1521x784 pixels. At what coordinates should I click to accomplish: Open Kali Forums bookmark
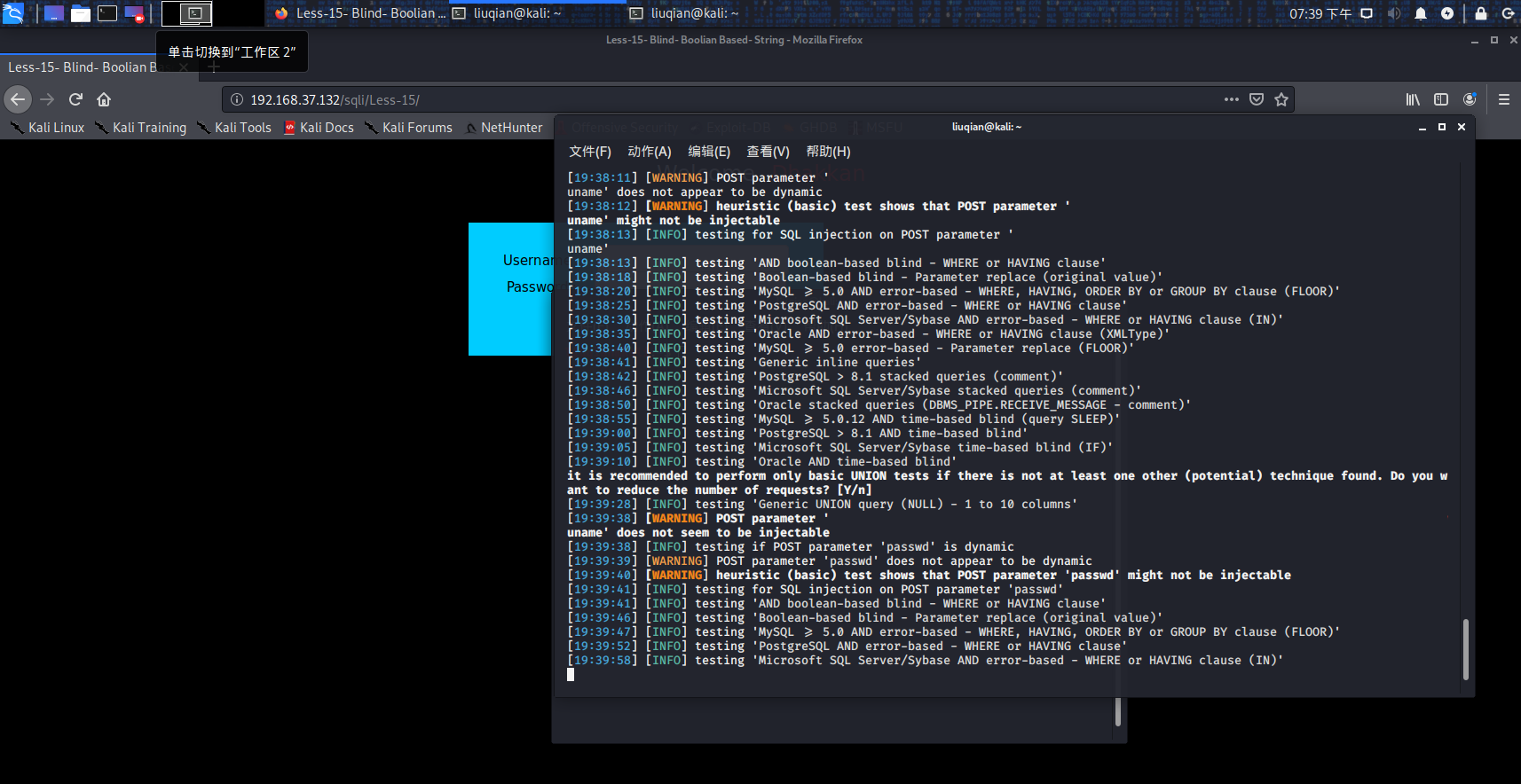tap(408, 128)
